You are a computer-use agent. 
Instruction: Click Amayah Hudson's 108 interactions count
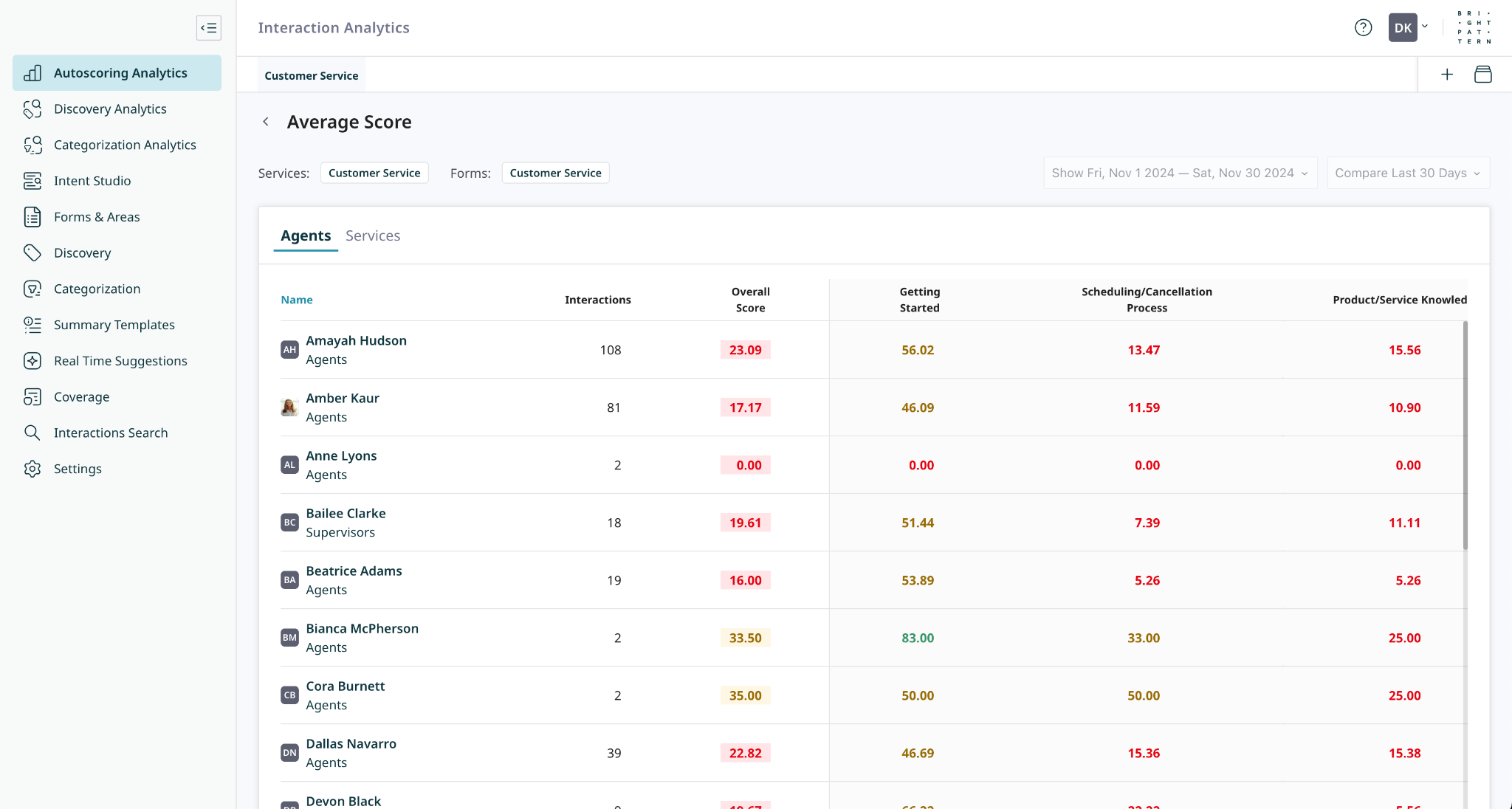(x=611, y=350)
